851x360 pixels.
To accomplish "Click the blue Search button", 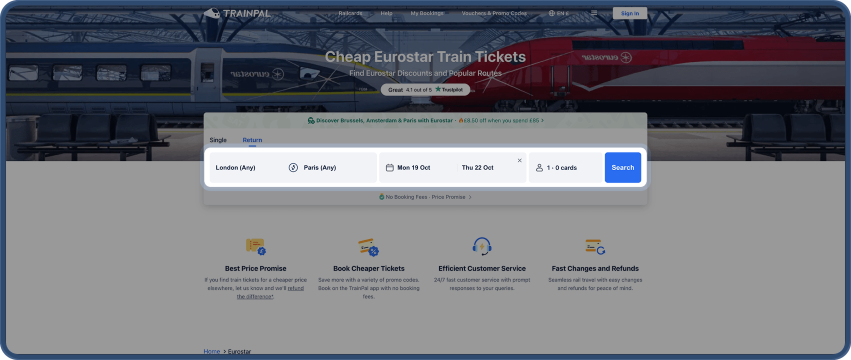I will point(623,167).
